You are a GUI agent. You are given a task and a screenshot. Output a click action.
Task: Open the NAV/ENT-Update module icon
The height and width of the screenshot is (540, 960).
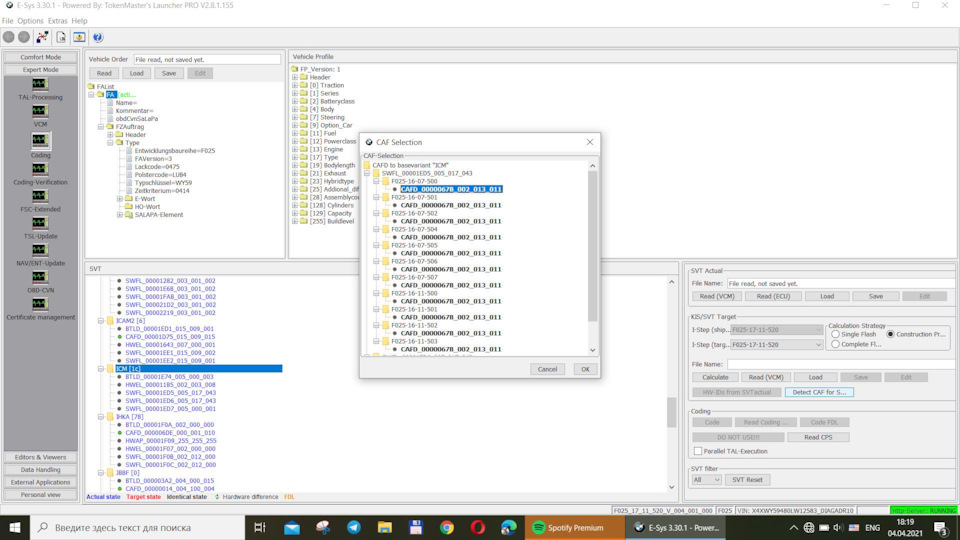[x=40, y=250]
